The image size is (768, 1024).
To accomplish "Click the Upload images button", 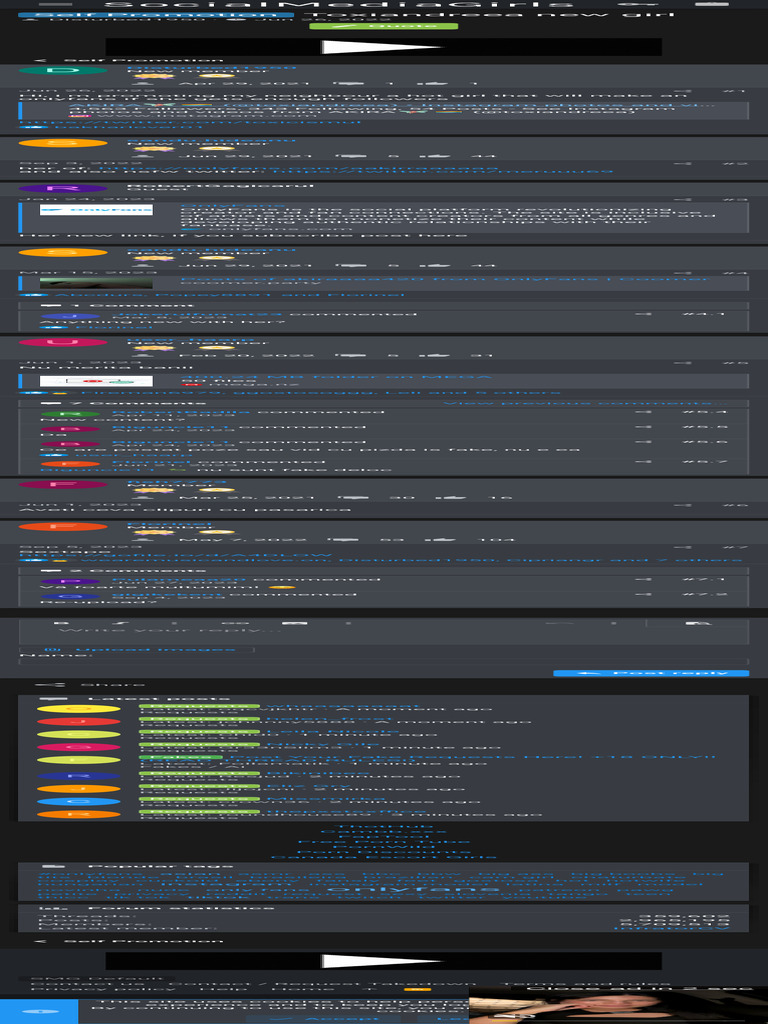I will pyautogui.click(x=136, y=649).
